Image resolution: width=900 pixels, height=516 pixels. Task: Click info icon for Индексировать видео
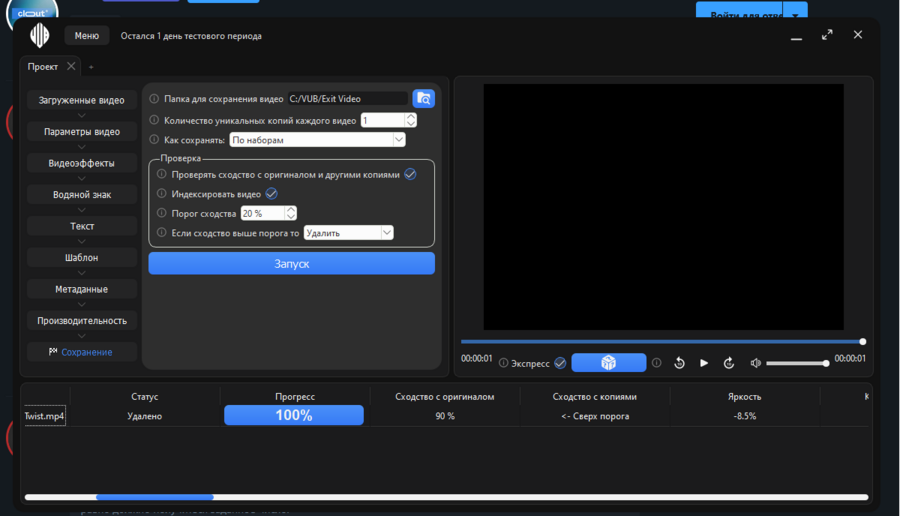click(162, 193)
